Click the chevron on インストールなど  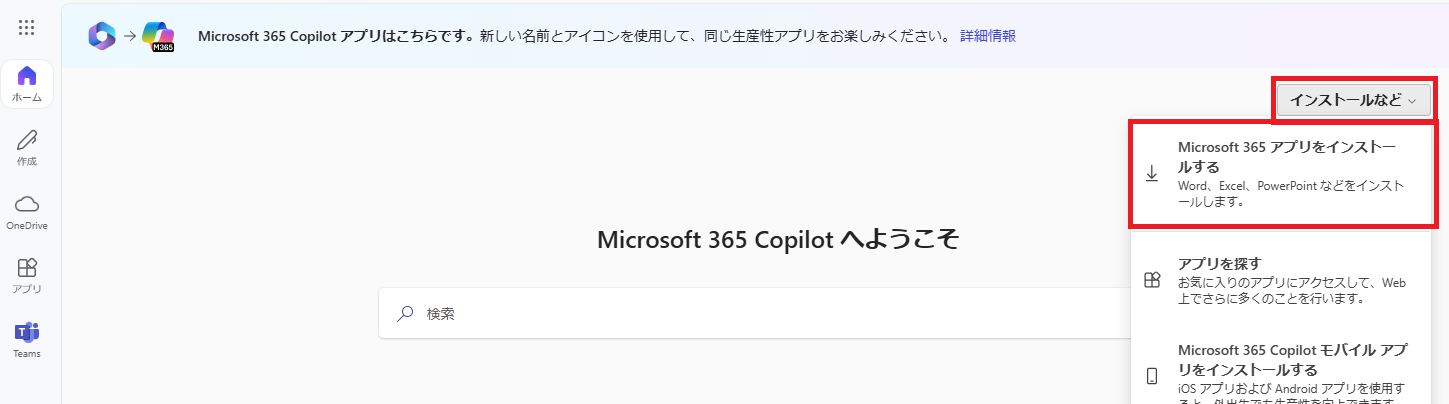[1412, 100]
